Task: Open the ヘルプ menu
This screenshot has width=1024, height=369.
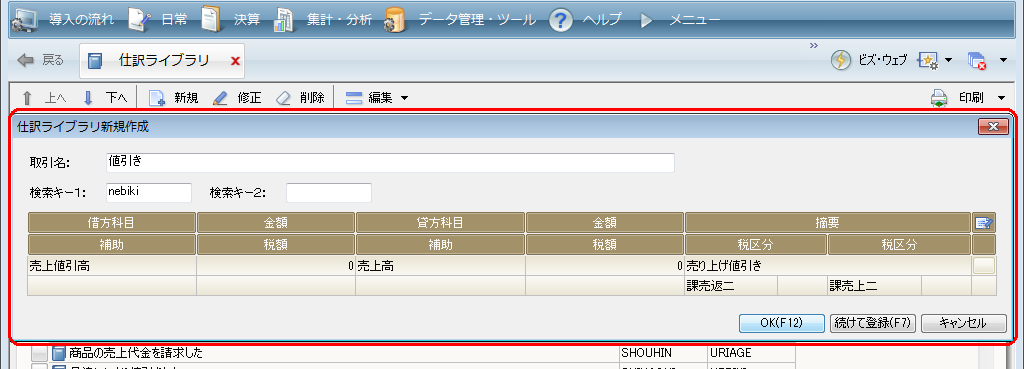Action: click(601, 20)
